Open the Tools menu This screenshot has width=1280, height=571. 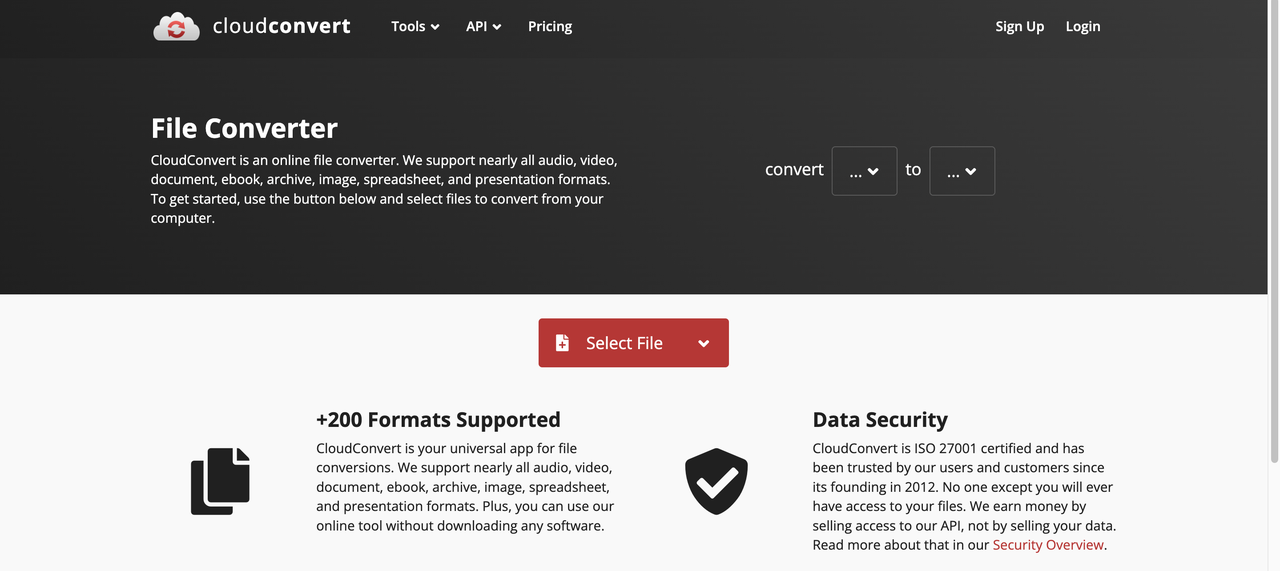(x=415, y=27)
